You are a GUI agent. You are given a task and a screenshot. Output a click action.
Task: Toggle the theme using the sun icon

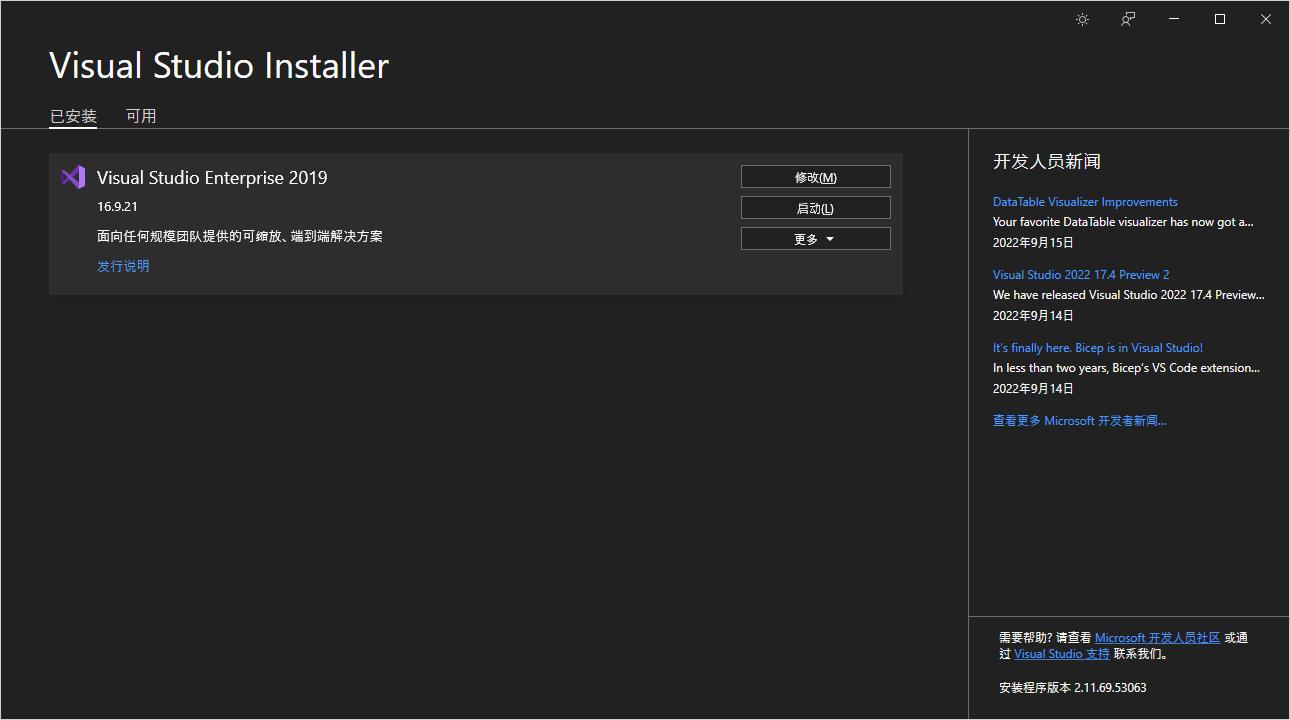pos(1082,19)
